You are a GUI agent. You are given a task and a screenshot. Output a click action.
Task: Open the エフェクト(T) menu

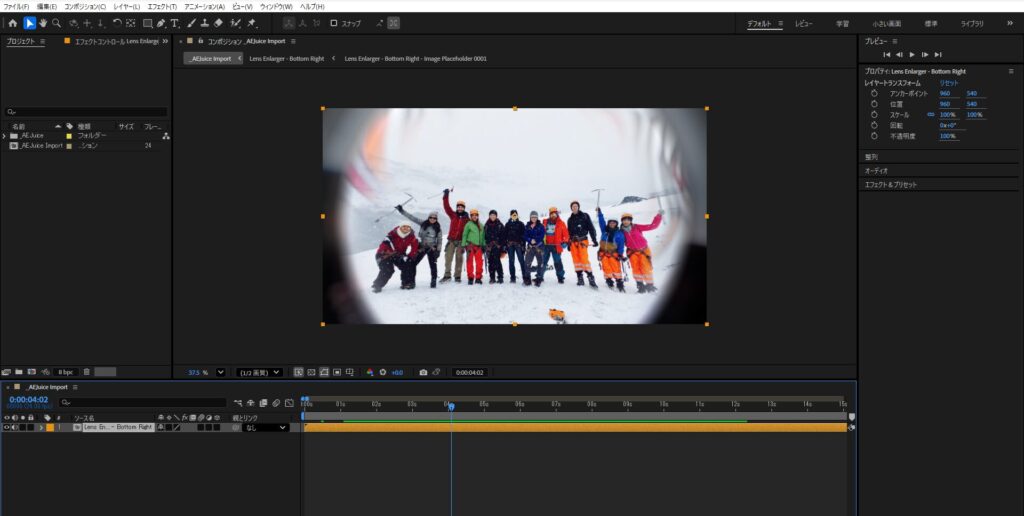pyautogui.click(x=161, y=6)
